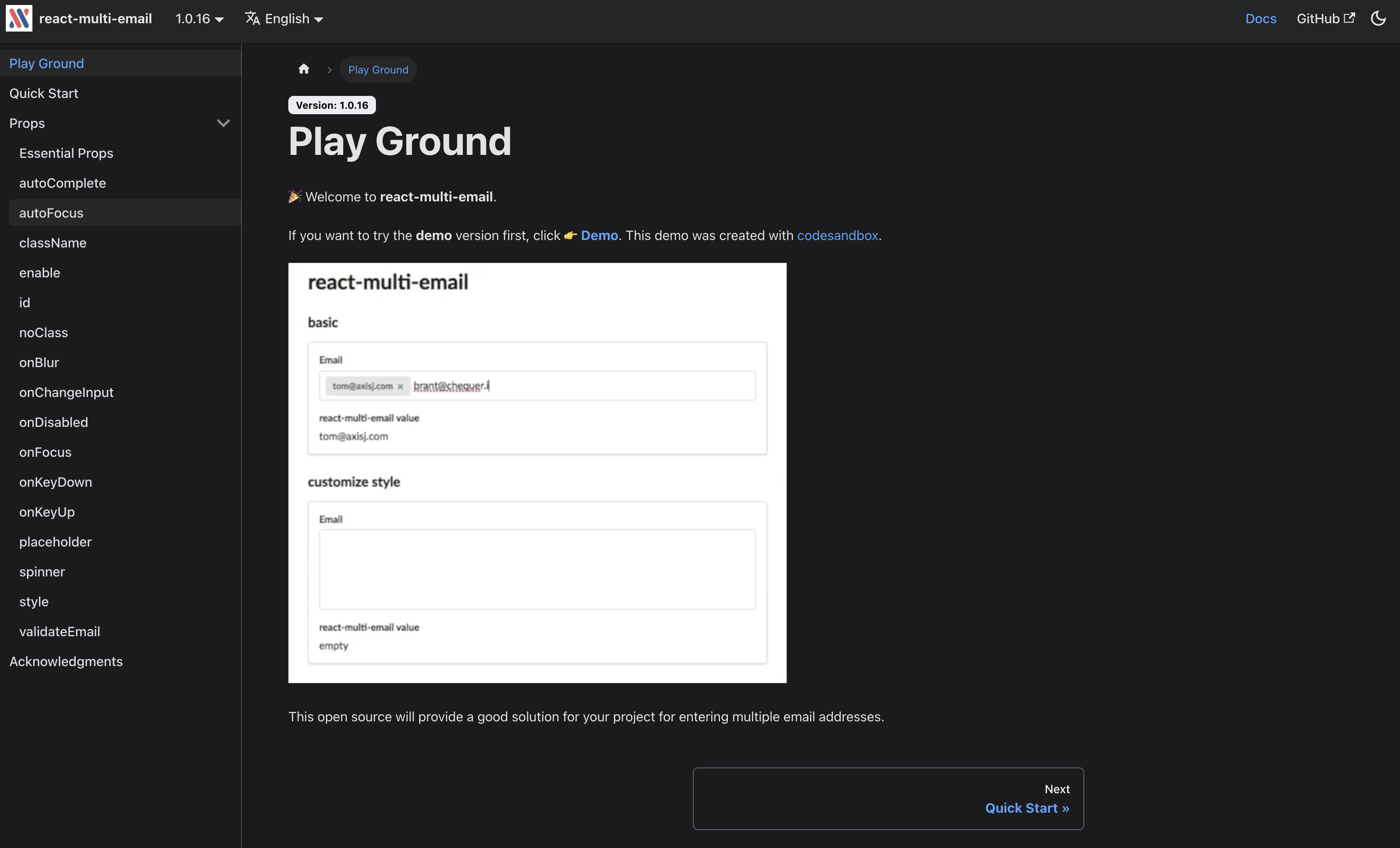Viewport: 1400px width, 848px height.
Task: Select Quick Start in sidebar
Action: point(44,93)
